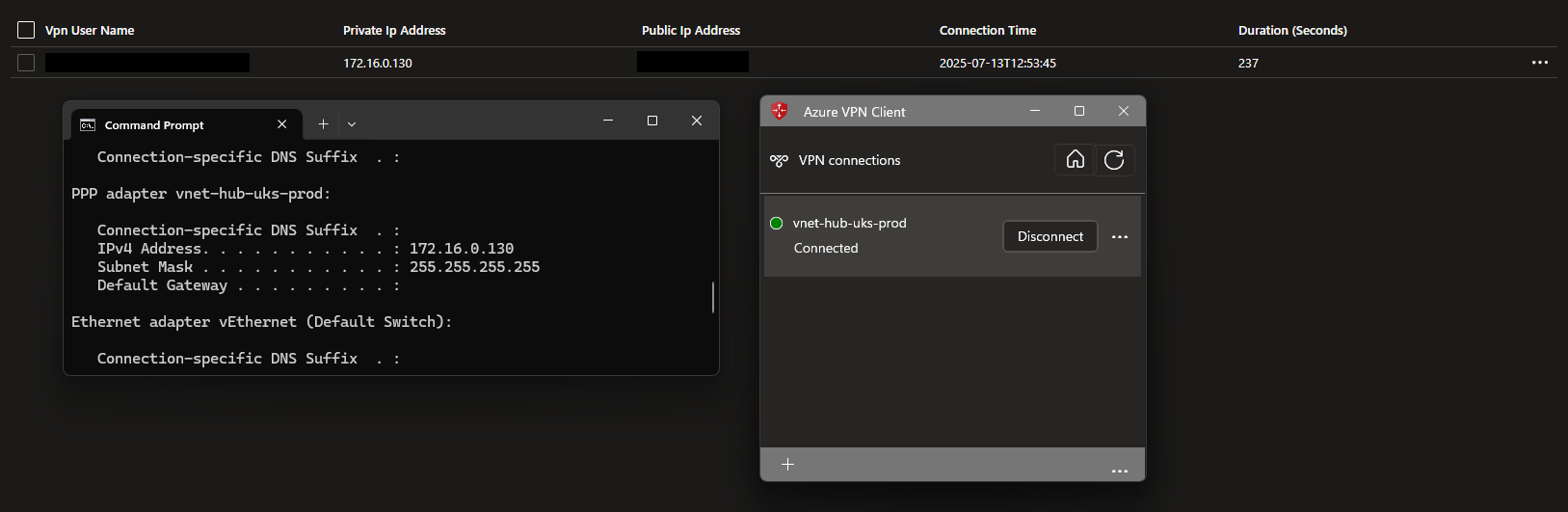Open the ellipsis menu for the 172.16.0.130 row
Image resolution: width=1568 pixels, height=512 pixels.
tap(1540, 63)
